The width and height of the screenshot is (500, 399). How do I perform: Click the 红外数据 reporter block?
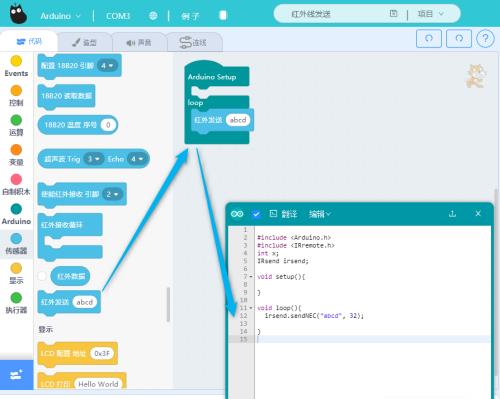point(71,276)
